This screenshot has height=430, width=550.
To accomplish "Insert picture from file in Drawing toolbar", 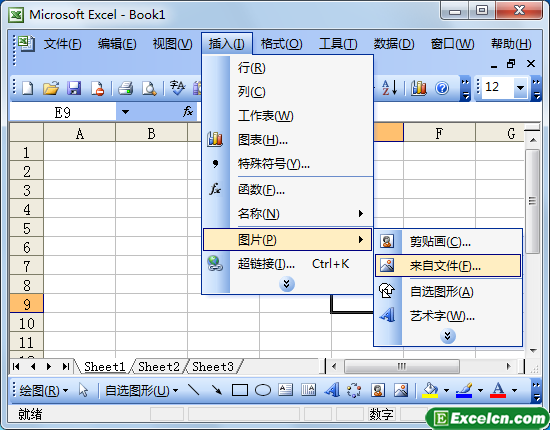I will [x=401, y=390].
